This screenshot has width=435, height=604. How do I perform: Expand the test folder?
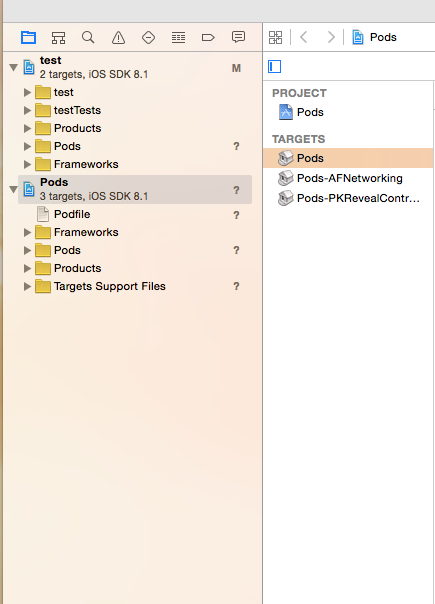(x=27, y=92)
